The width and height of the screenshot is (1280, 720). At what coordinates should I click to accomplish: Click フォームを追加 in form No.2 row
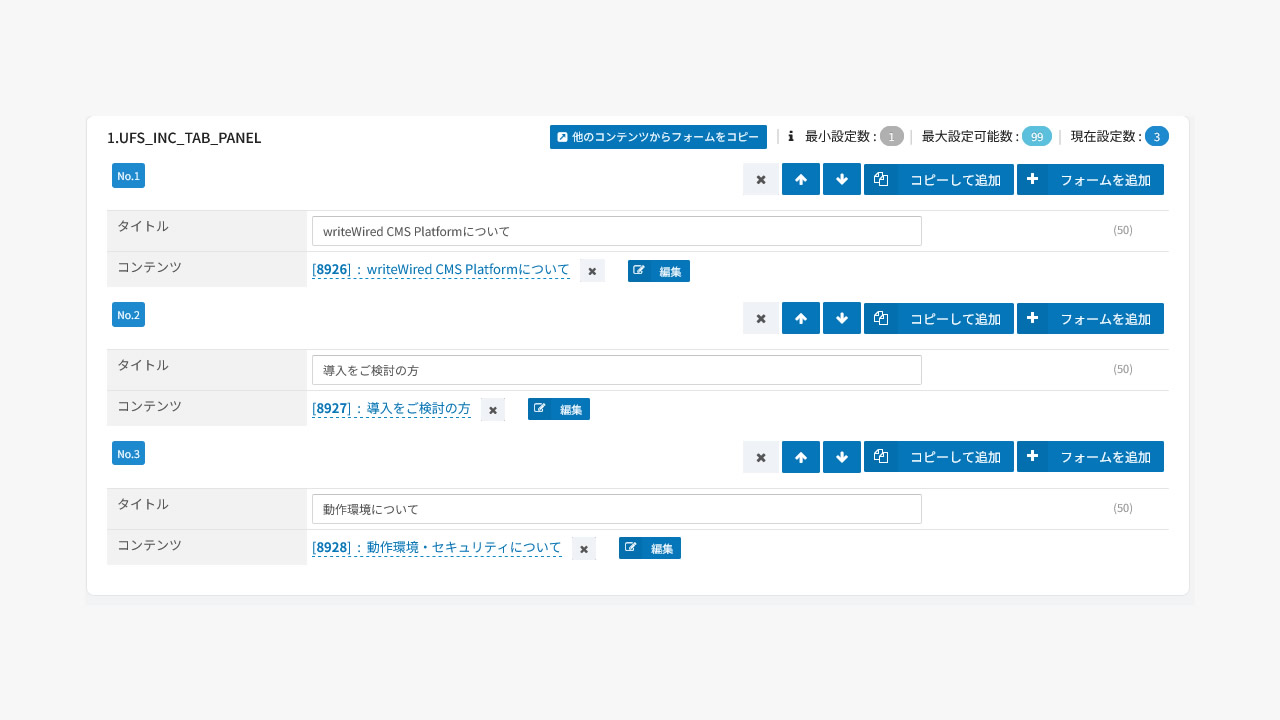pos(1090,319)
